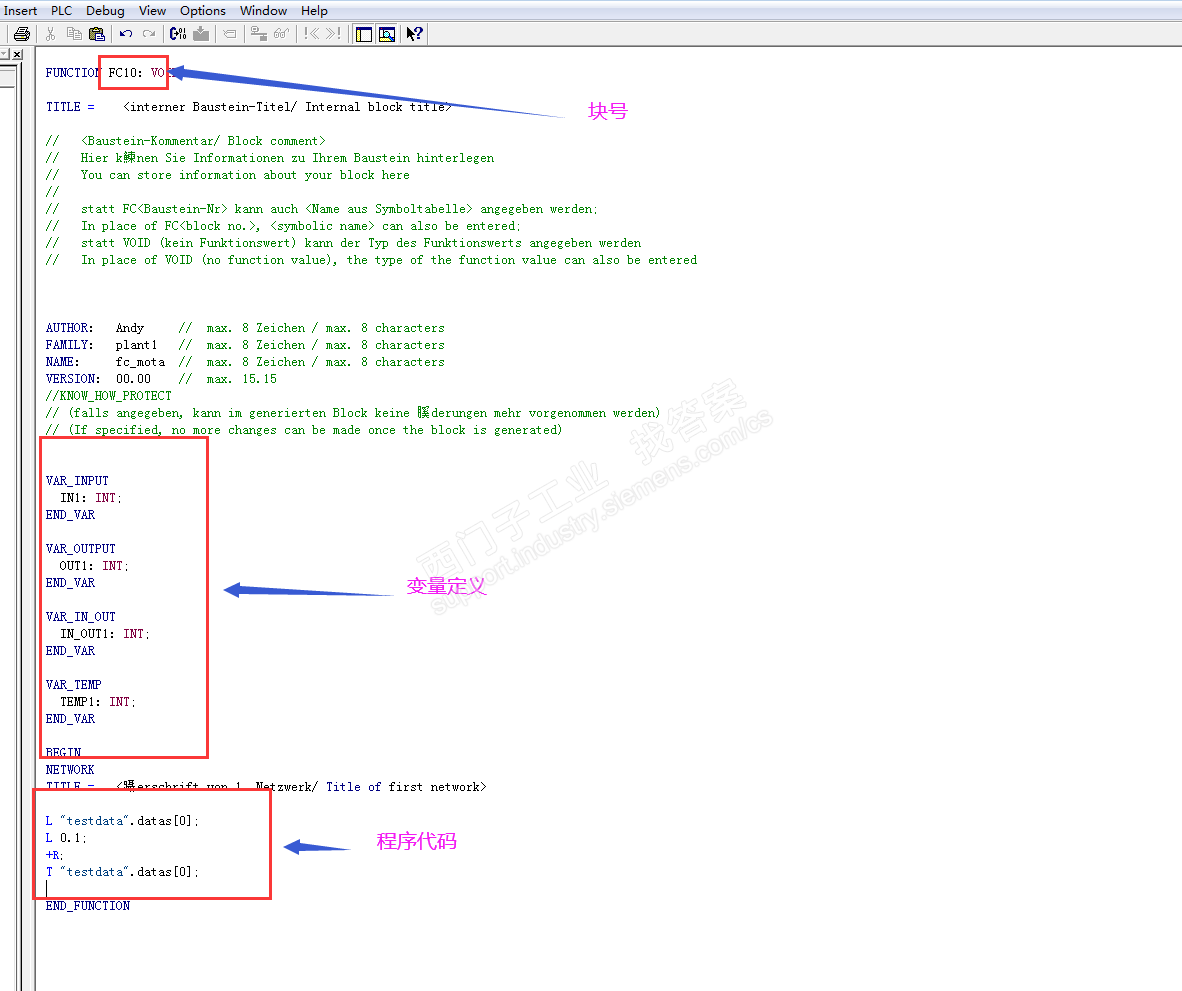Click the //KNOW_HOW_PROTECT comment line

point(109,396)
